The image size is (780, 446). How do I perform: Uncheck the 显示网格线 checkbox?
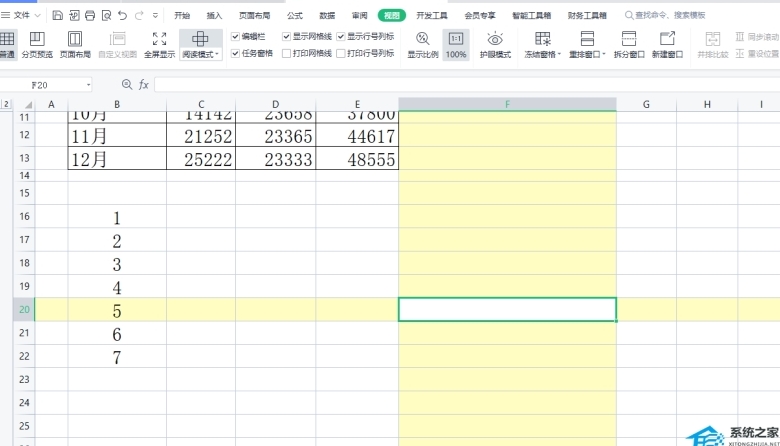286,36
